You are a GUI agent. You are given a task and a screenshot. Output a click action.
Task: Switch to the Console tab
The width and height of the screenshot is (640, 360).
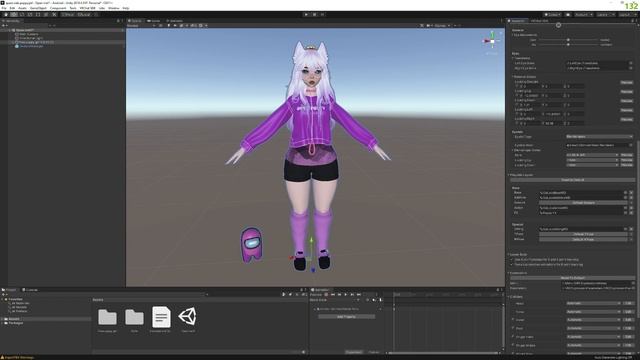[31, 290]
